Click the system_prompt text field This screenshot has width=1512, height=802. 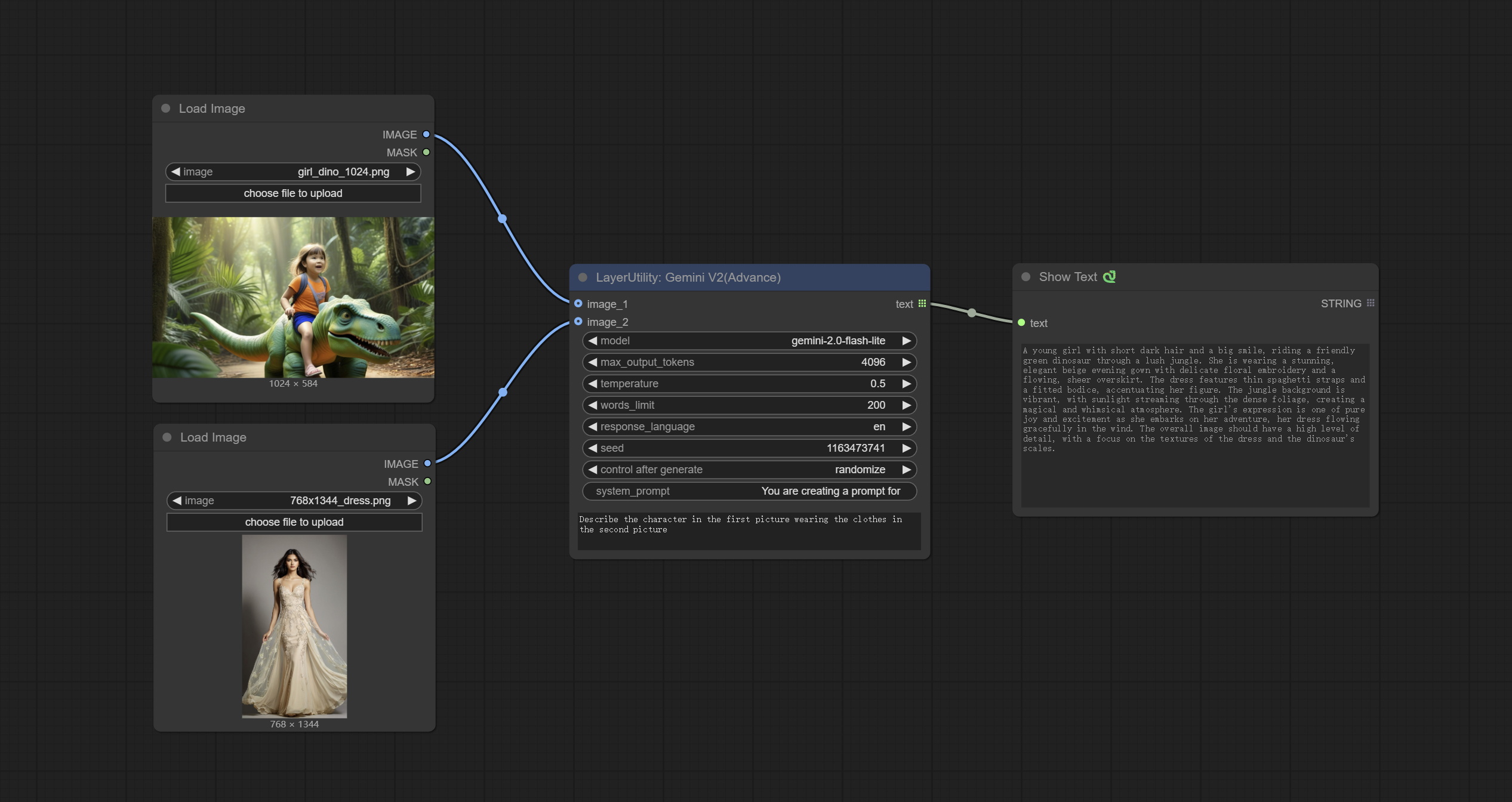click(749, 491)
